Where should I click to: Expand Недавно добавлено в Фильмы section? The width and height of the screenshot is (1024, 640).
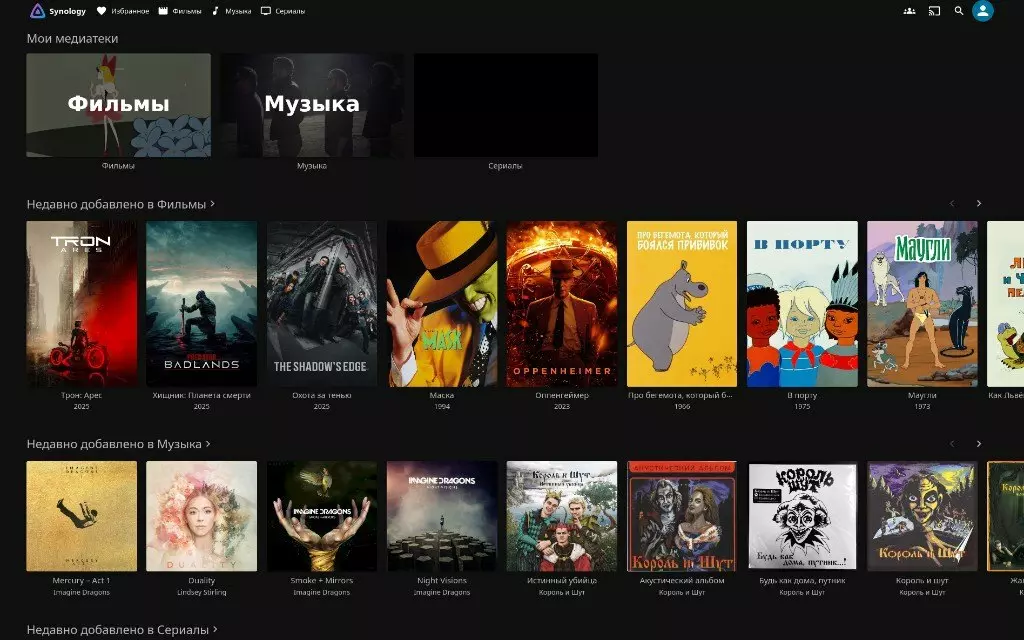tap(121, 204)
